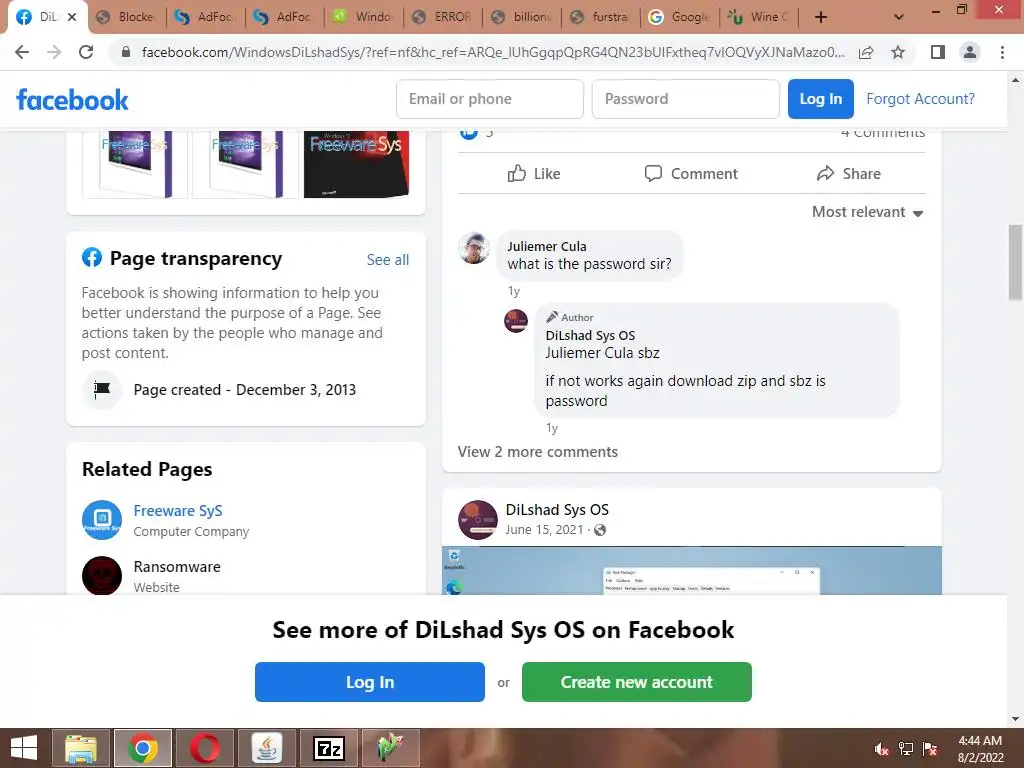Close the active DiLshad Facebook tab

[72, 17]
